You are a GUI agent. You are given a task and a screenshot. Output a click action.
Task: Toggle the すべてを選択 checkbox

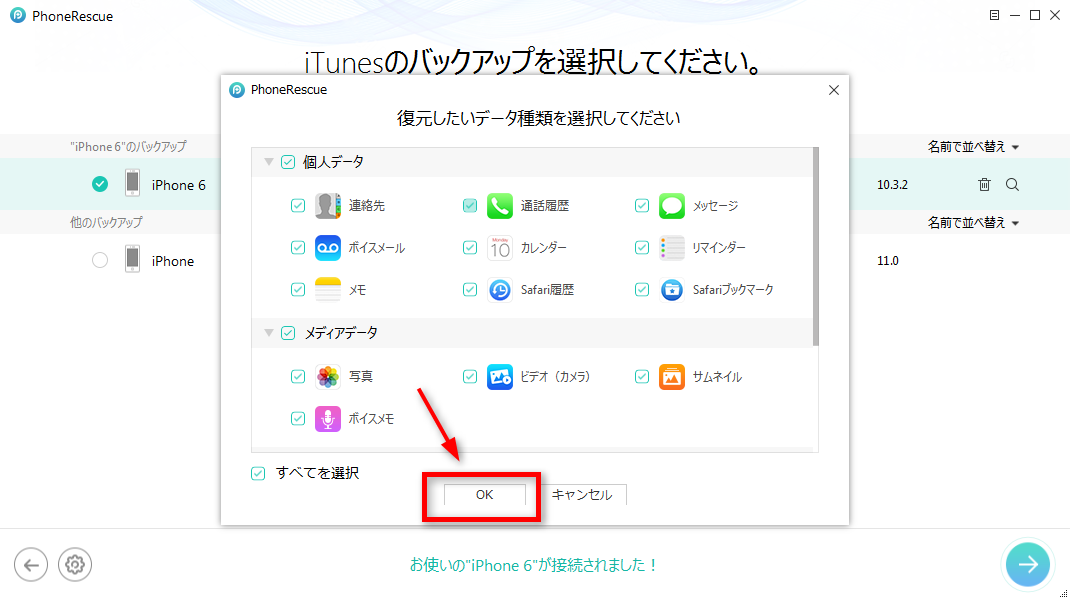tap(258, 474)
